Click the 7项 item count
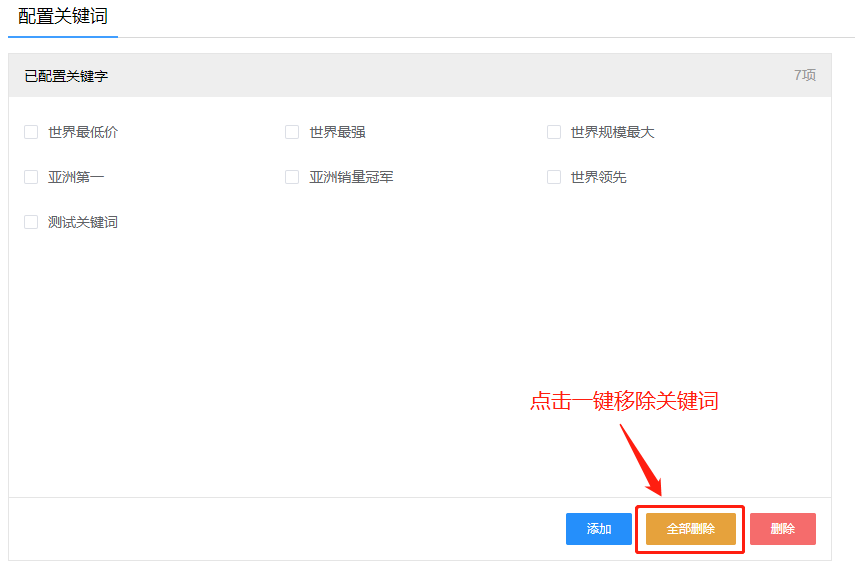This screenshot has width=855, height=573. [804, 75]
